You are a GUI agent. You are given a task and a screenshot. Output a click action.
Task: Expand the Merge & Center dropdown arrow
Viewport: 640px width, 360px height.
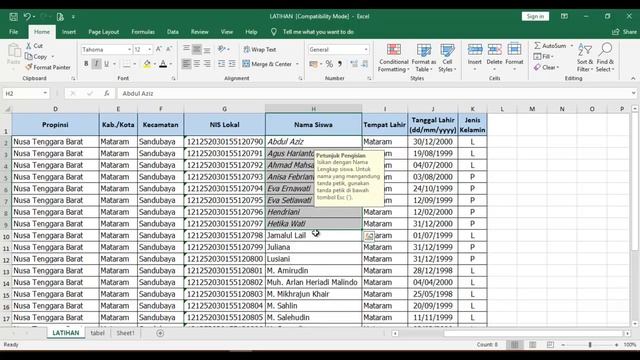[297, 64]
